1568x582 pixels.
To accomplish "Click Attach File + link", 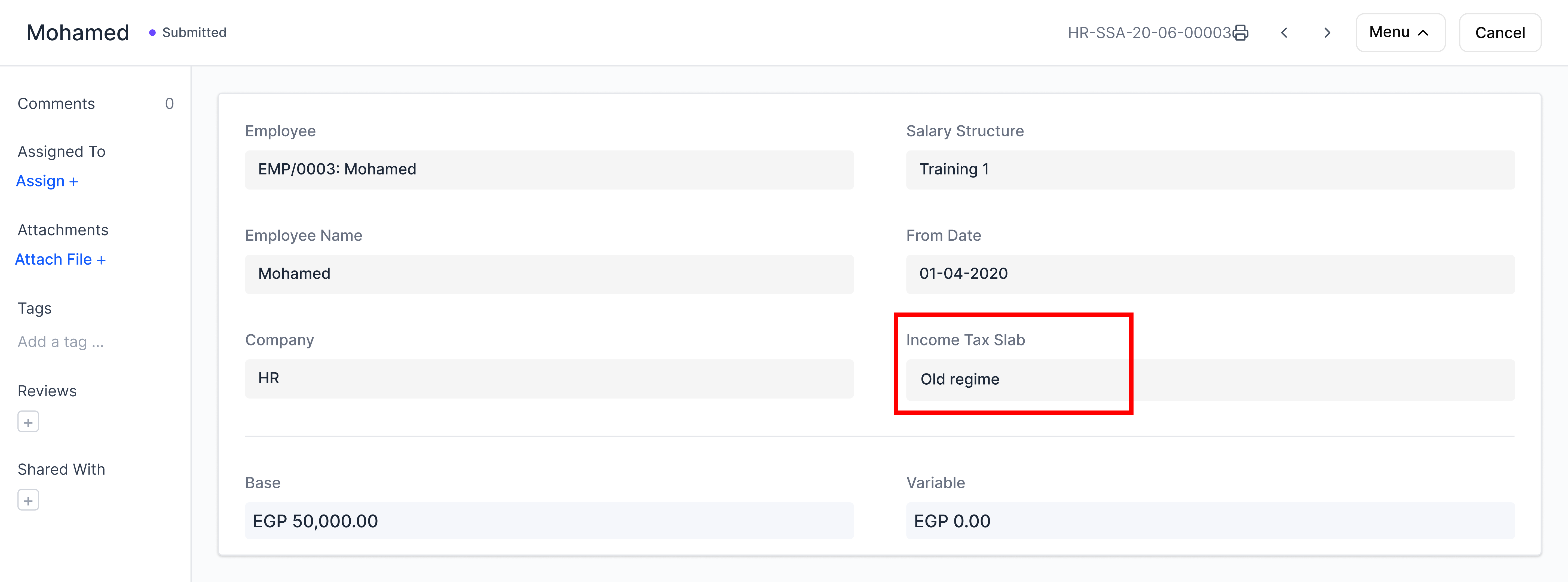I will click(60, 260).
